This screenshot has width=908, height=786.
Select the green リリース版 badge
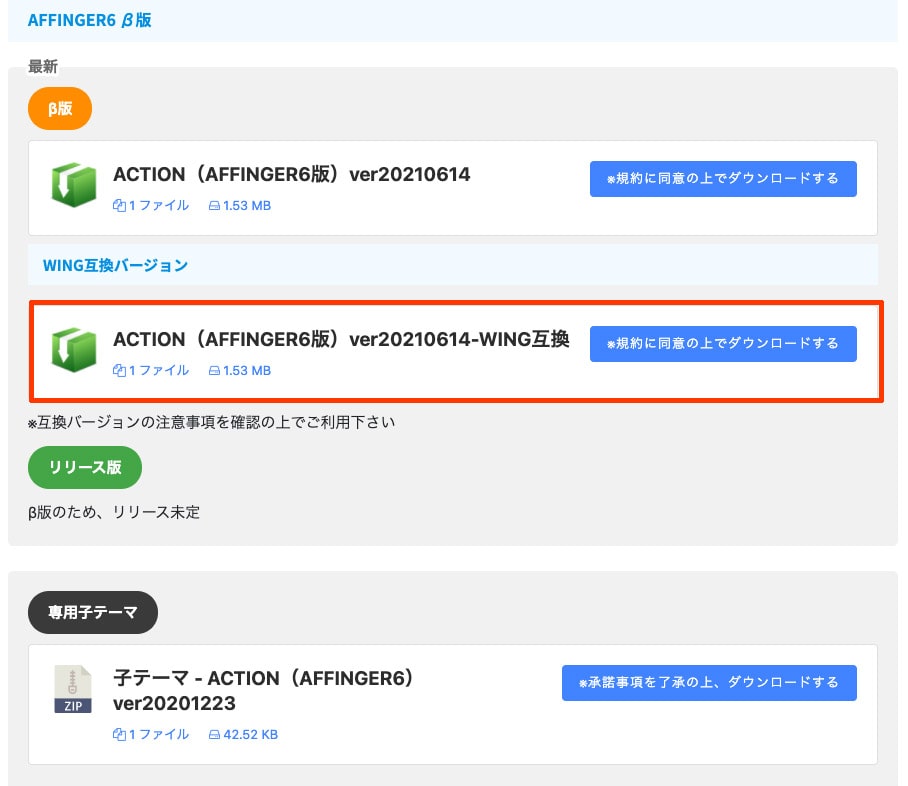[x=85, y=467]
